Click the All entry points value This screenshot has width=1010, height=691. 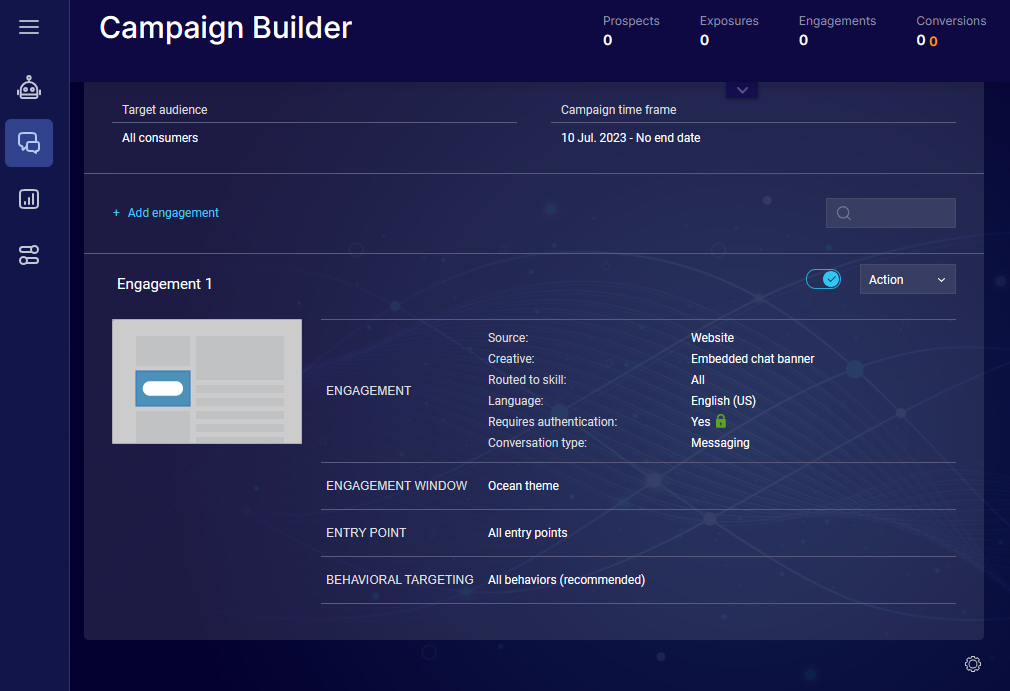(x=528, y=533)
